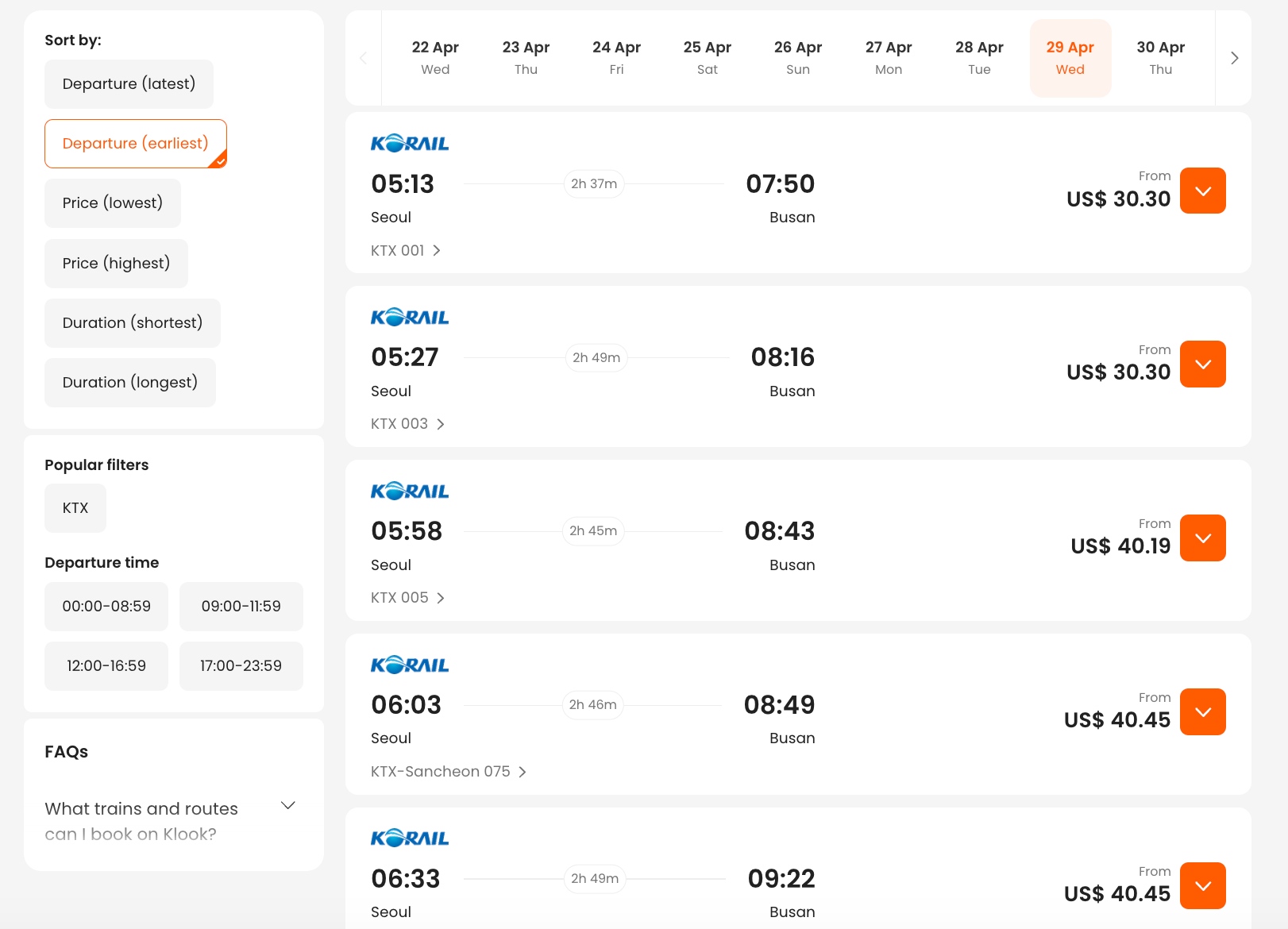Viewport: 1288px width, 929px height.
Task: Open KTX 001 train details chevron
Action: [437, 251]
